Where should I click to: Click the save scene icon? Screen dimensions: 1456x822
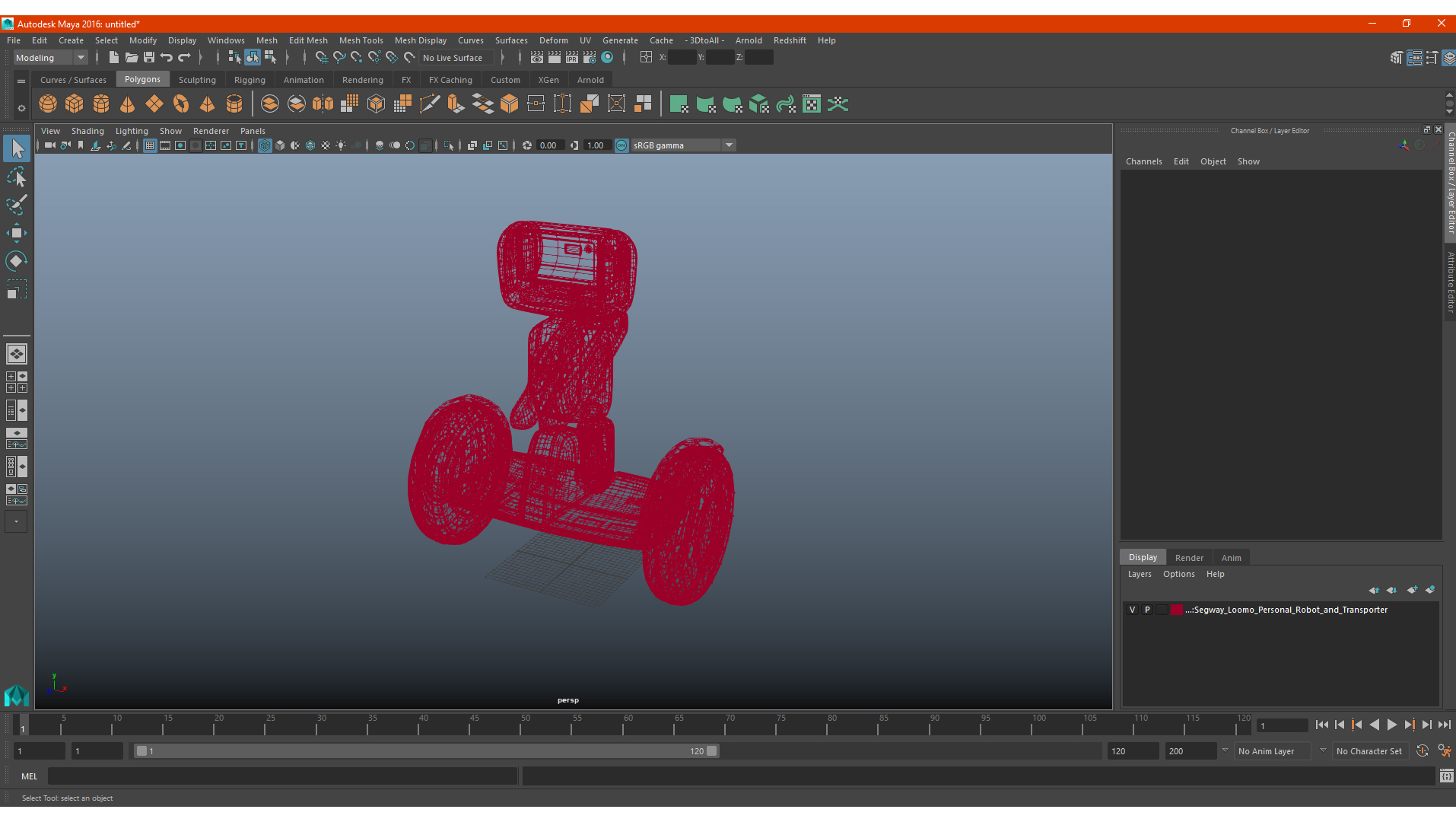click(149, 57)
